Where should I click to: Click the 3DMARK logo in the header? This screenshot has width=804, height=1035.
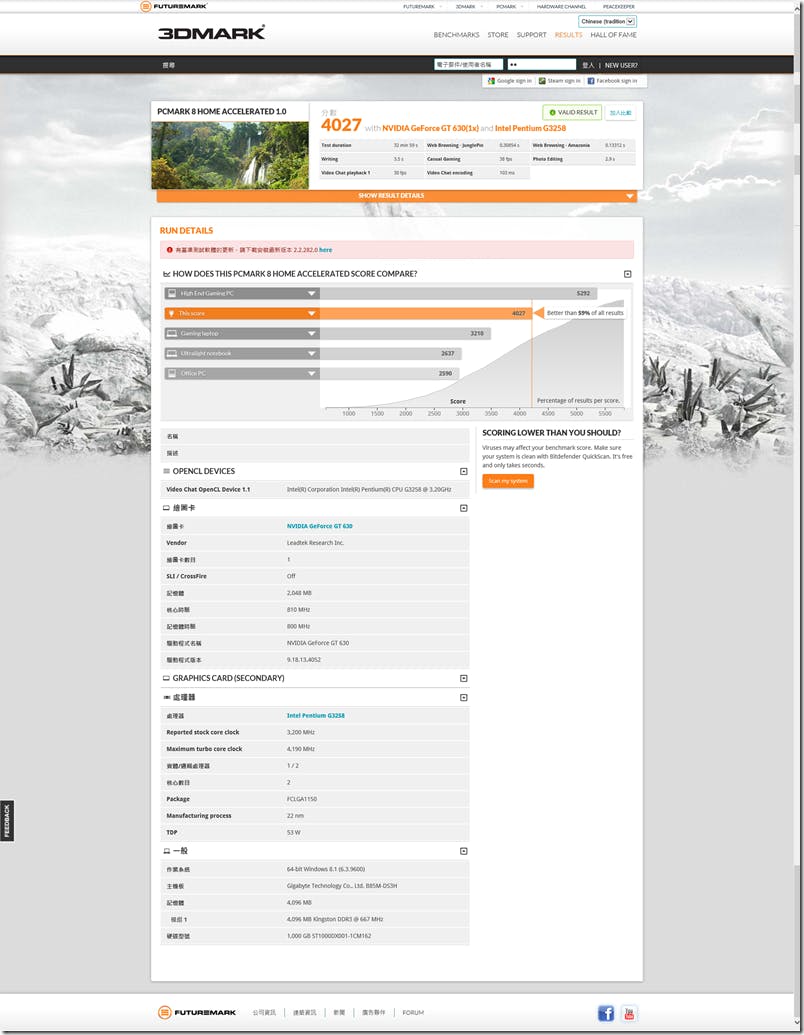(211, 33)
